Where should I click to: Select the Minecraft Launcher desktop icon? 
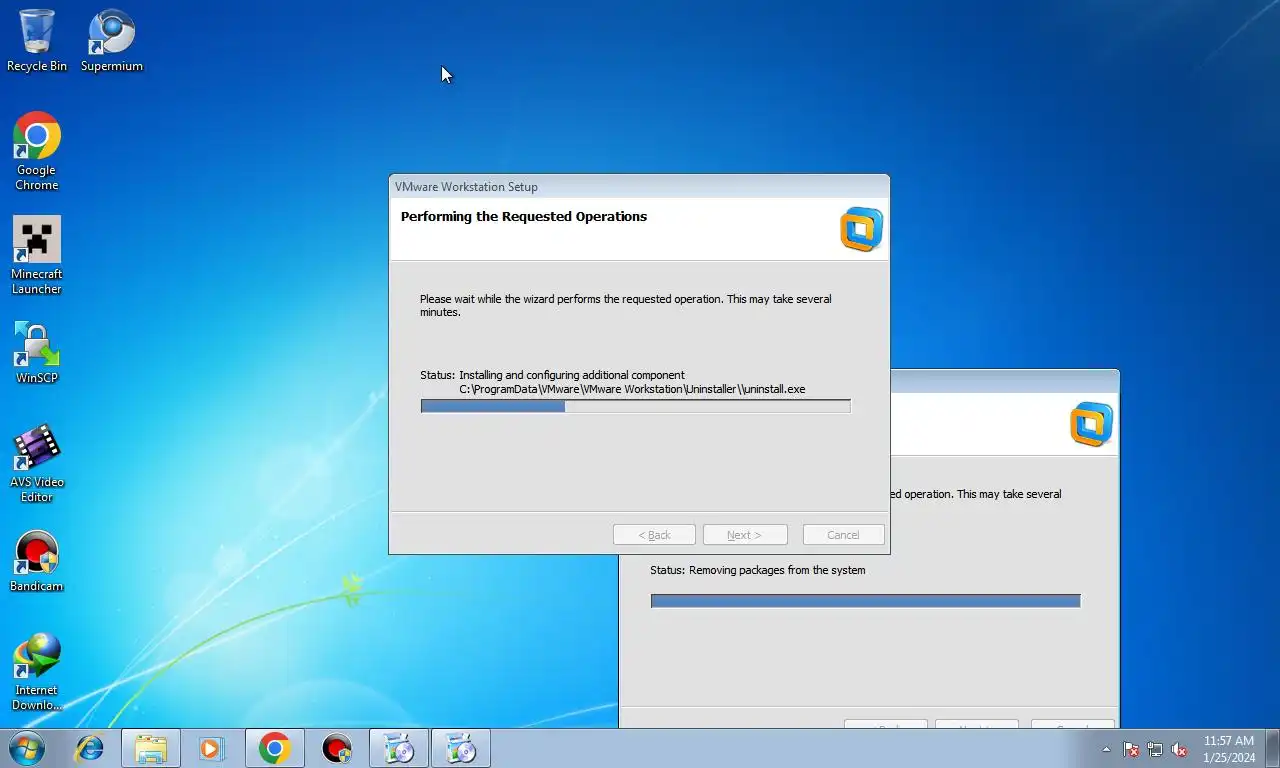tap(37, 255)
